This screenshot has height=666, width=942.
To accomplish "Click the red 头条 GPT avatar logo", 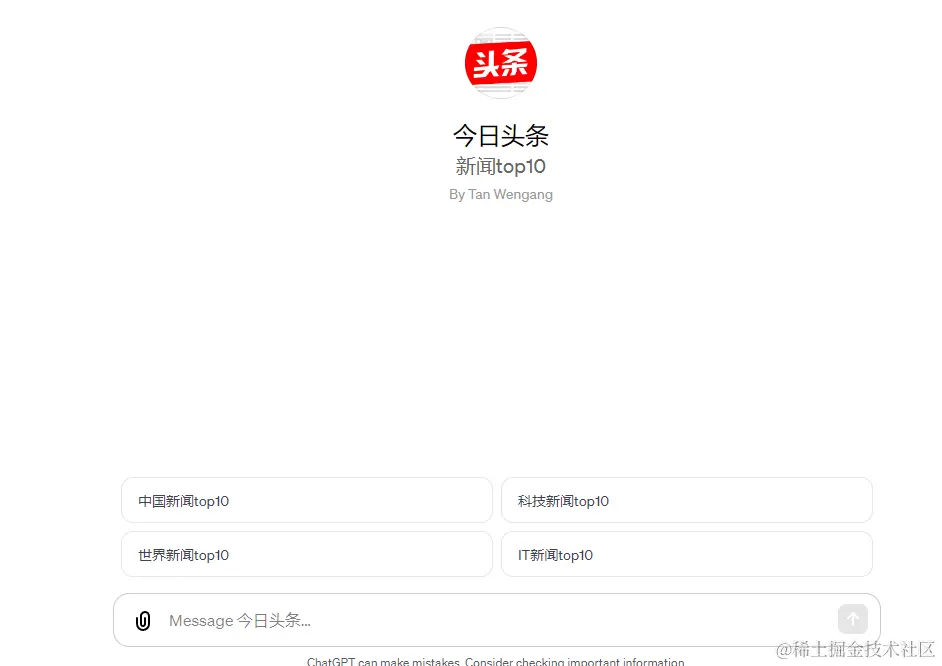I will click(x=500, y=63).
